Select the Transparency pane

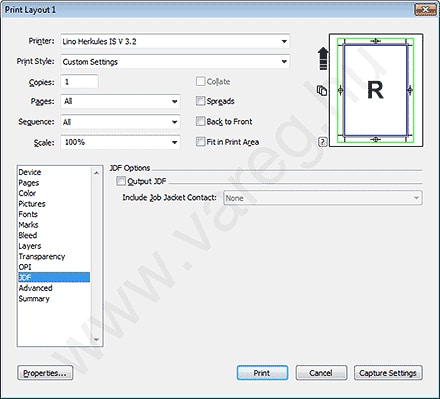click(54, 256)
